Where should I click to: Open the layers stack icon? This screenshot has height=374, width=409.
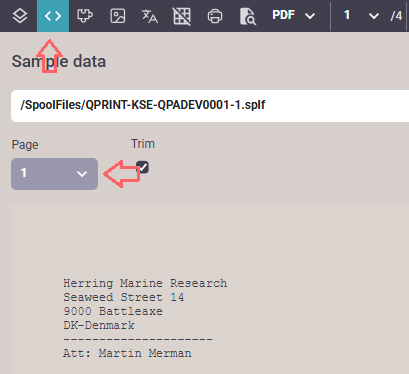click(20, 16)
